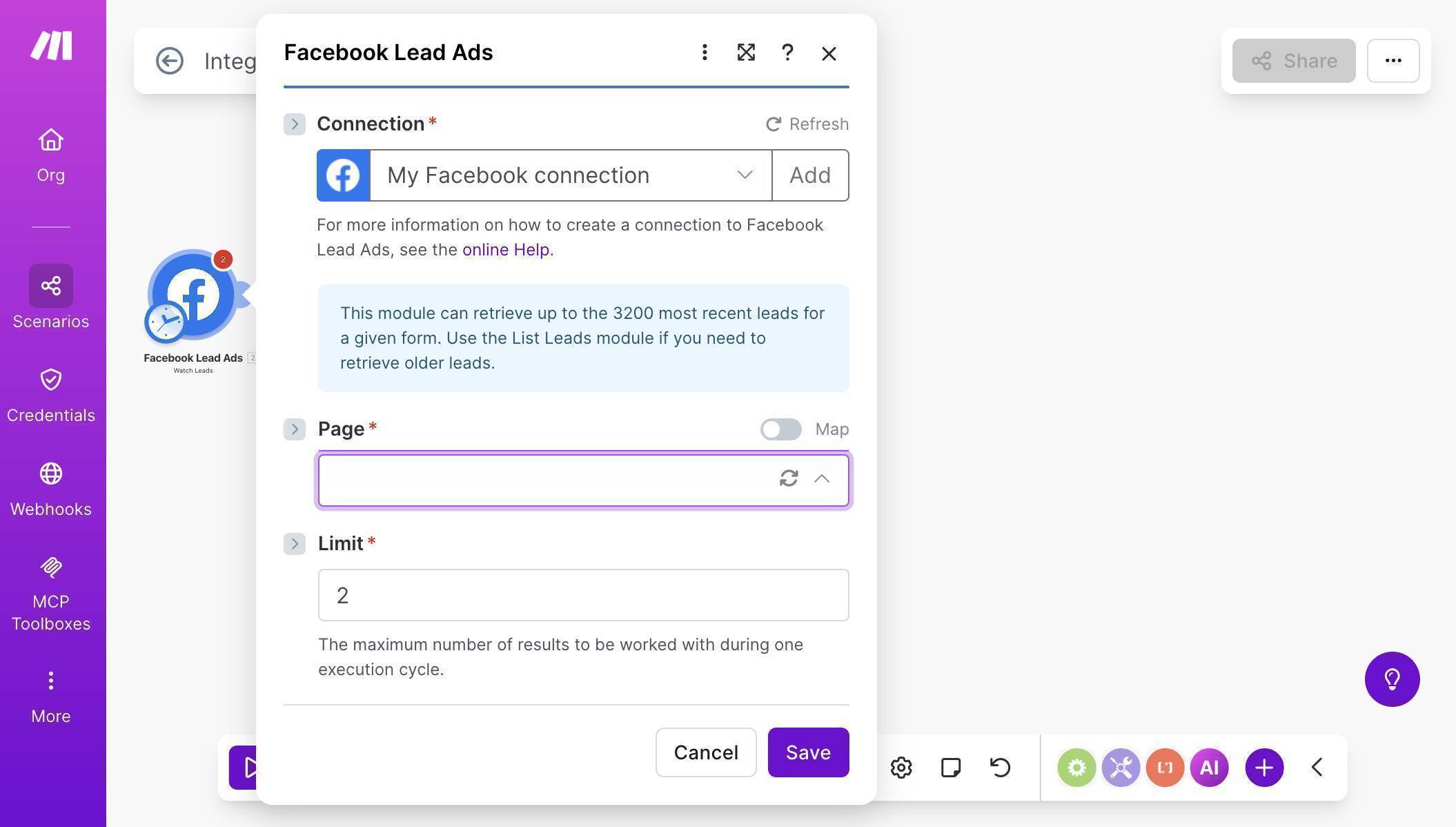The image size is (1456, 827).
Task: Open the module help question mark icon
Action: 787,52
